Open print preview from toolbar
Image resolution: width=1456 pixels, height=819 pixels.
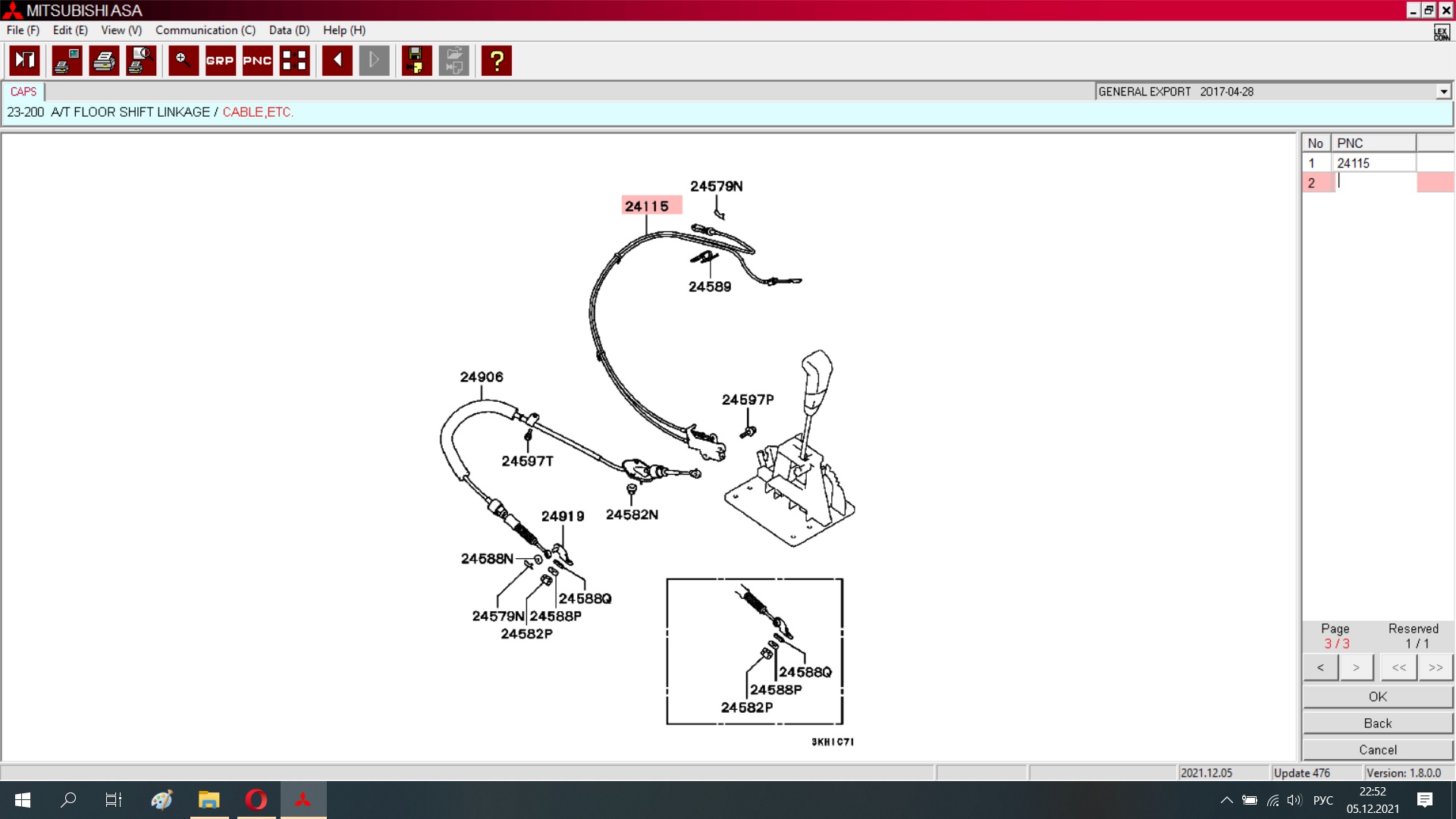click(141, 61)
